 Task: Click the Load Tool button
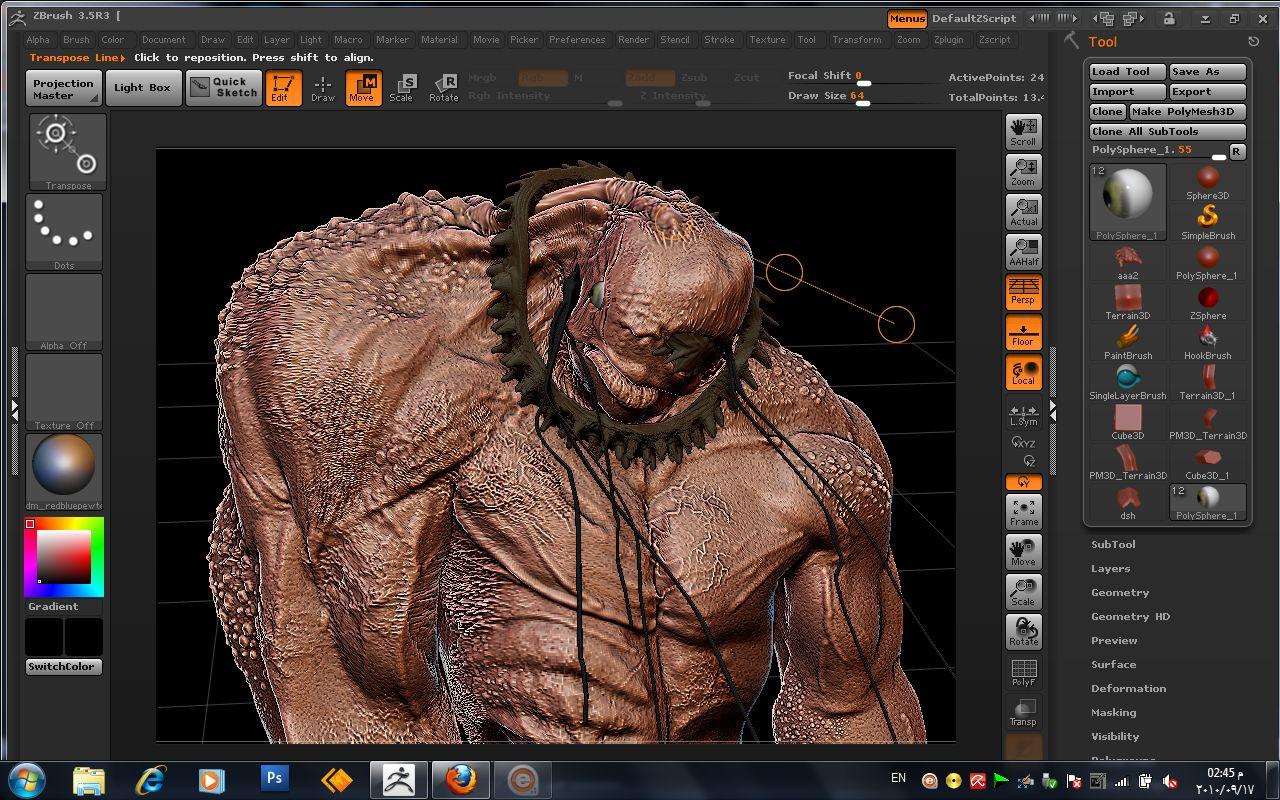1128,72
